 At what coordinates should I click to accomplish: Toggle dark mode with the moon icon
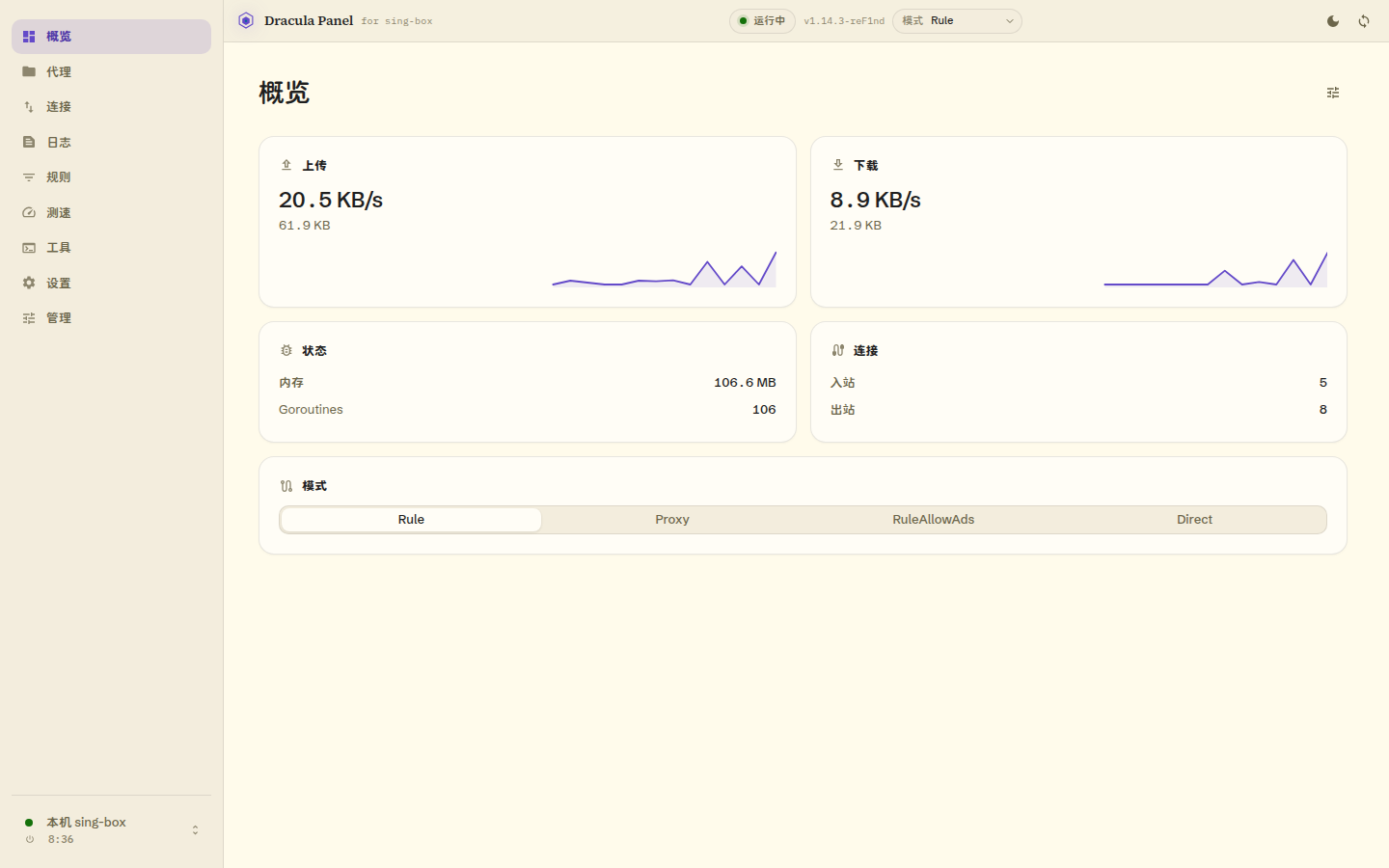pos(1333,21)
